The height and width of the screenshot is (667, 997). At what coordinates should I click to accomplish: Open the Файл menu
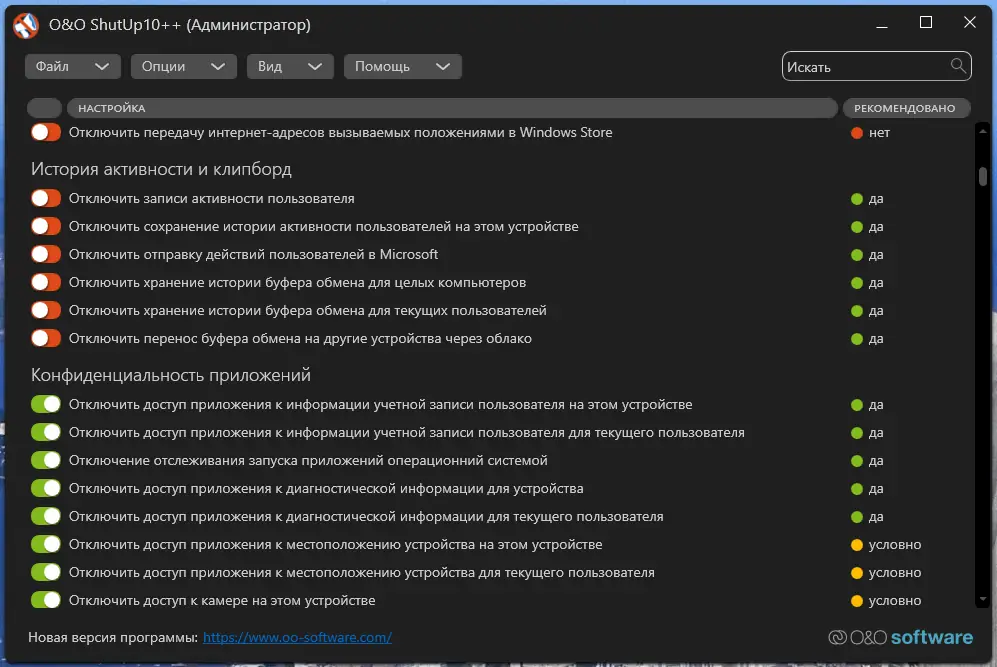coord(72,67)
